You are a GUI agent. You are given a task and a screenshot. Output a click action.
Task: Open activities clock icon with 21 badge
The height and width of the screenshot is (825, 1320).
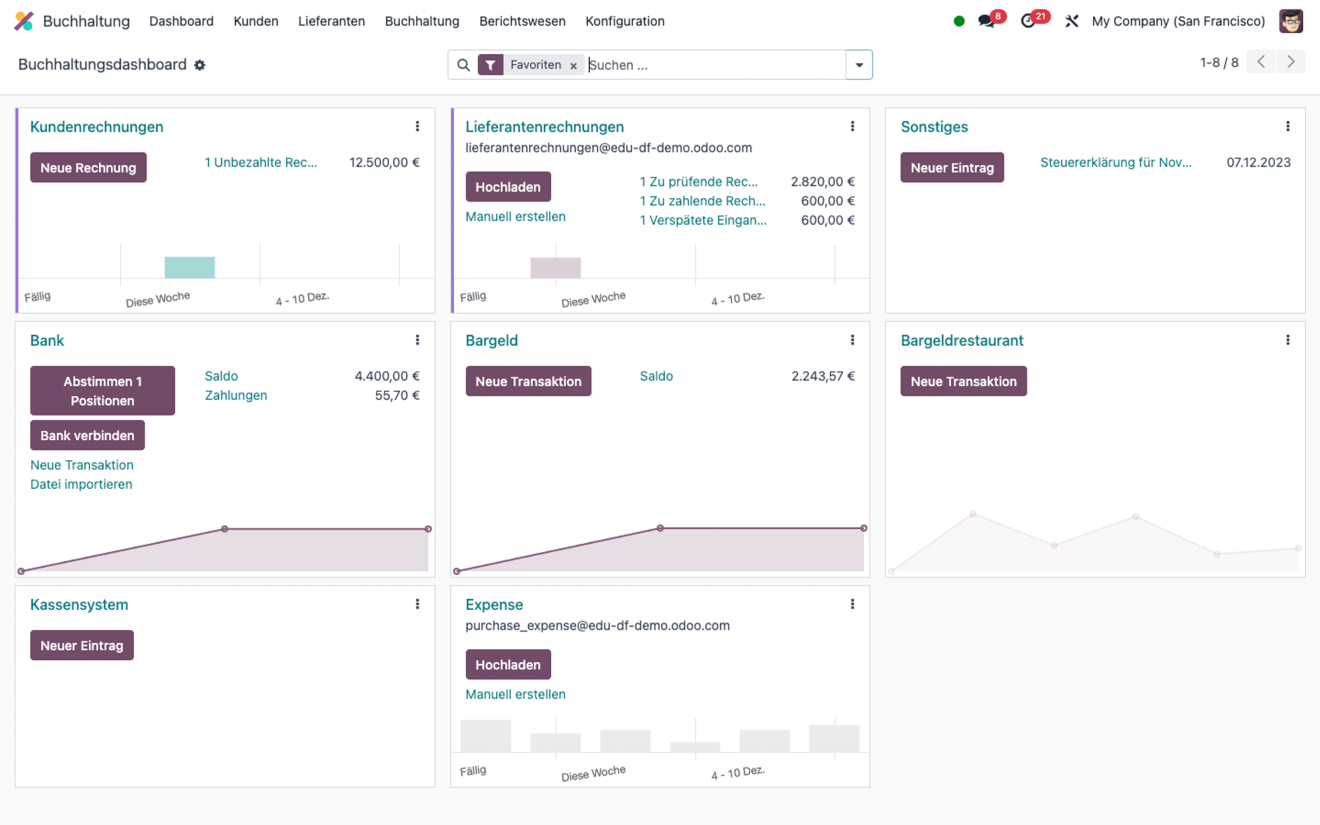pos(1030,21)
